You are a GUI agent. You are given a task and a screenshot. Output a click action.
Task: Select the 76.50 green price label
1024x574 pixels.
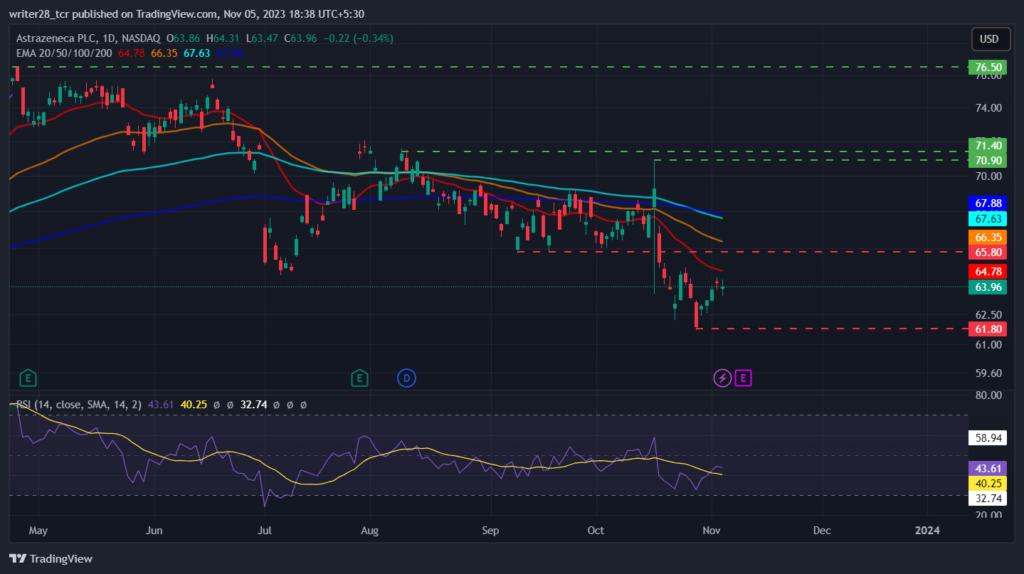[x=987, y=67]
